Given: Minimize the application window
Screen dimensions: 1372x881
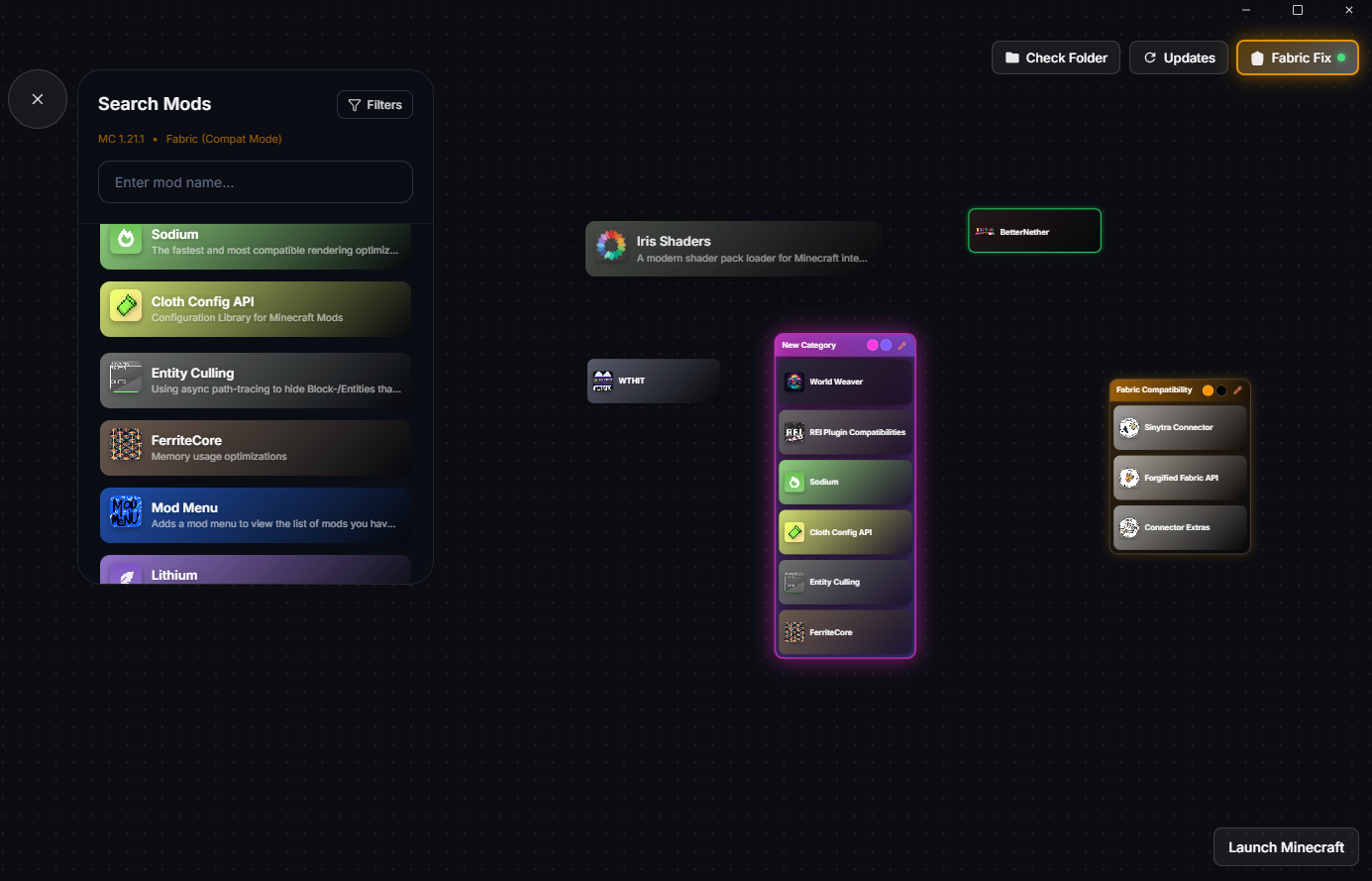Looking at the screenshot, I should point(1246,10).
